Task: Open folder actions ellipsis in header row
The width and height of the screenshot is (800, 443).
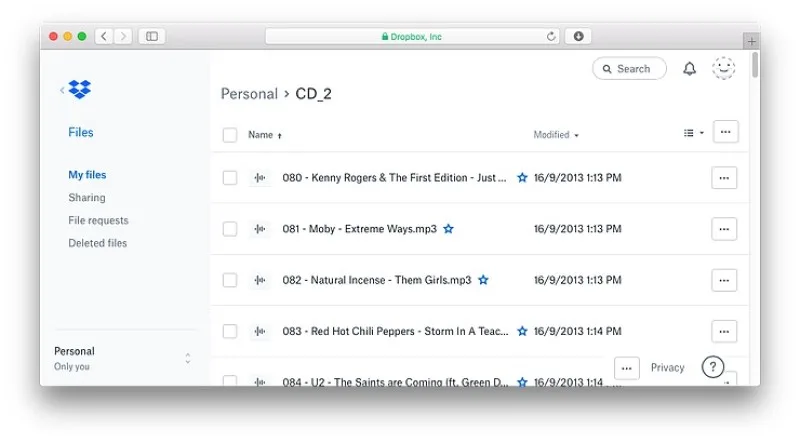Action: 726,132
